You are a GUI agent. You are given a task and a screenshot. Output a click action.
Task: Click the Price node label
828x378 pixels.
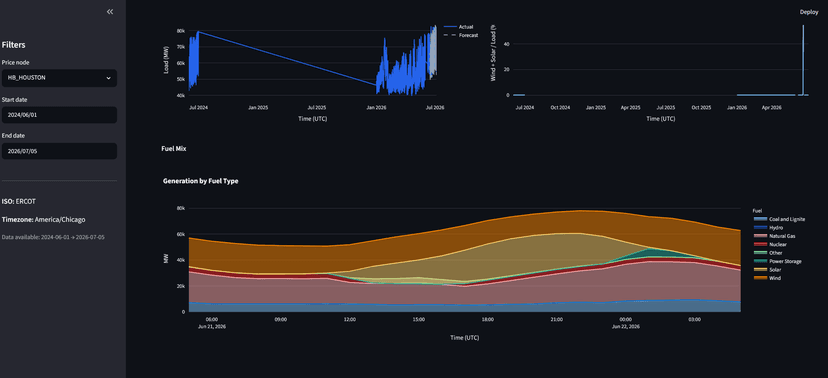[15, 62]
